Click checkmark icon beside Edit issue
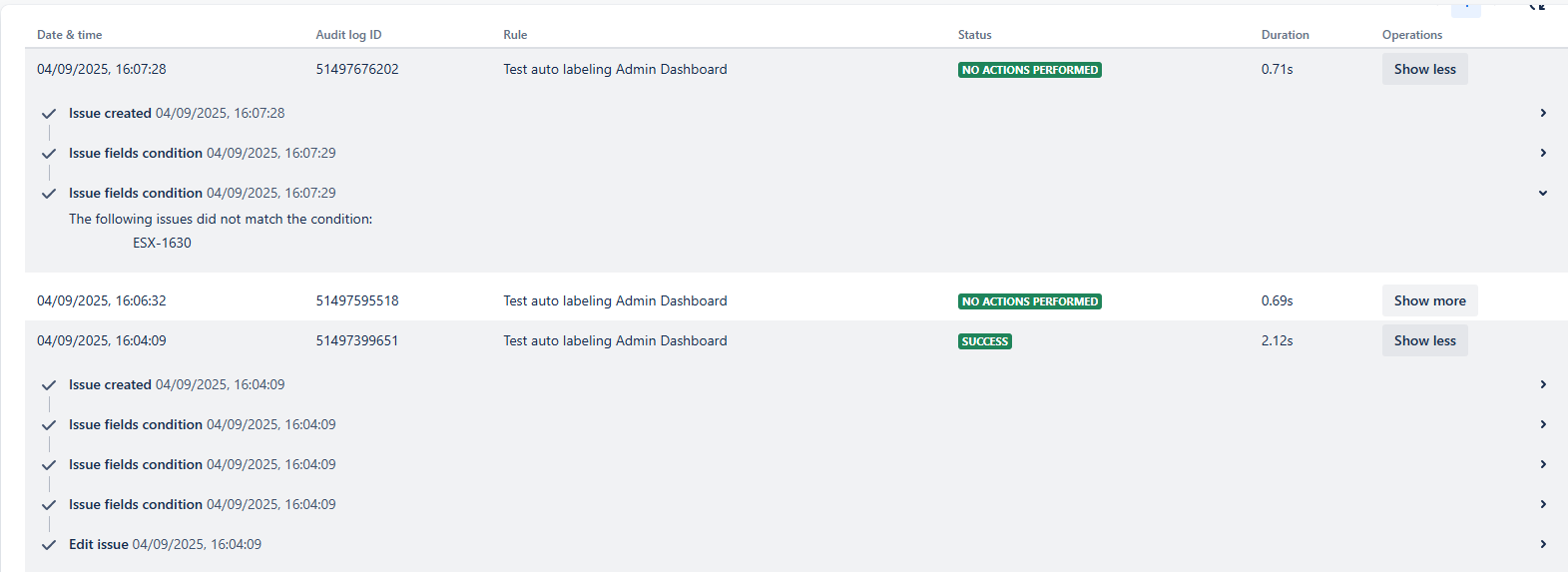 tap(49, 545)
